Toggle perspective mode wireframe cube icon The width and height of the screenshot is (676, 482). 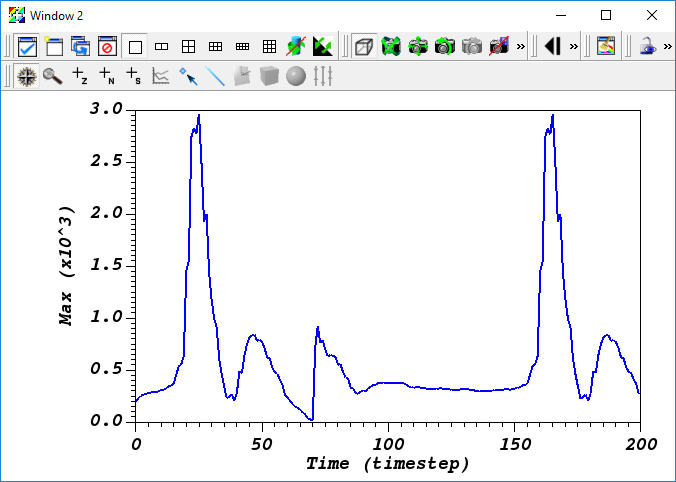coord(364,46)
